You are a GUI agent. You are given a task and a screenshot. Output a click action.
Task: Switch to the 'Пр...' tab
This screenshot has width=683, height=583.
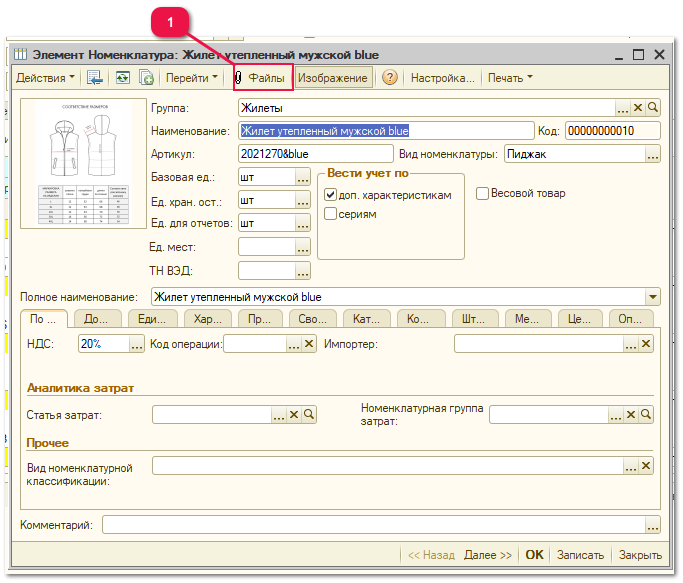point(260,319)
